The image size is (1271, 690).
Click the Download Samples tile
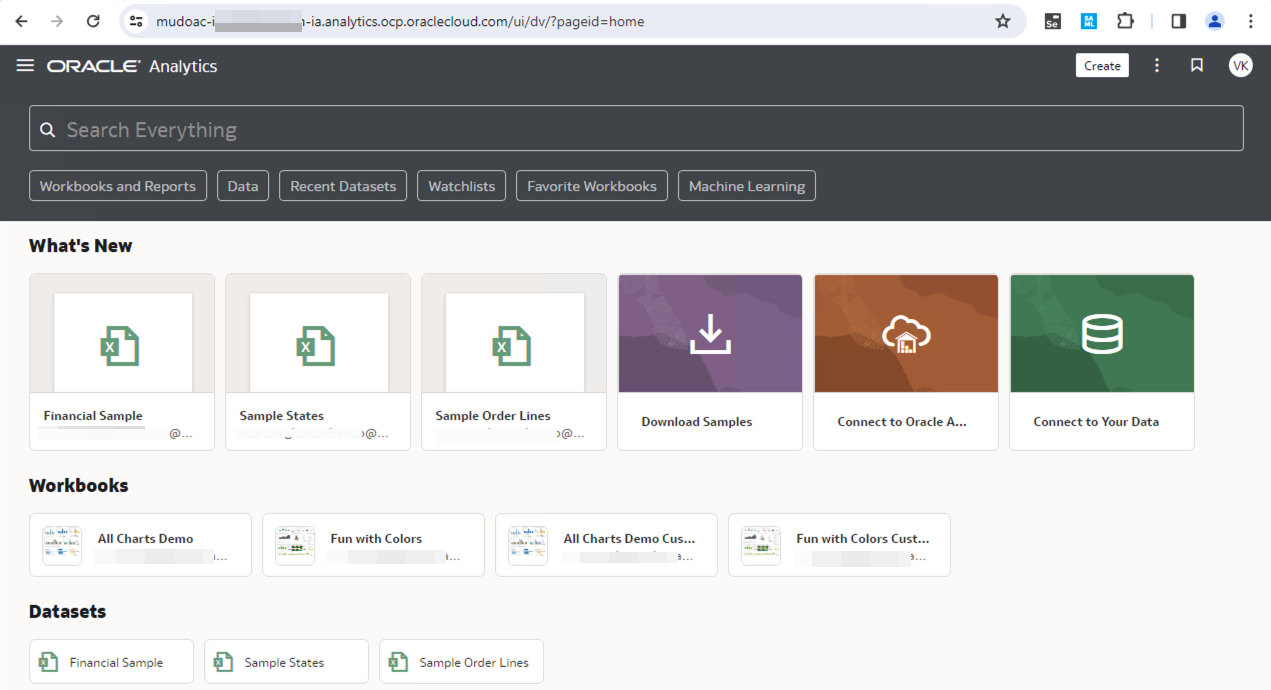point(710,362)
